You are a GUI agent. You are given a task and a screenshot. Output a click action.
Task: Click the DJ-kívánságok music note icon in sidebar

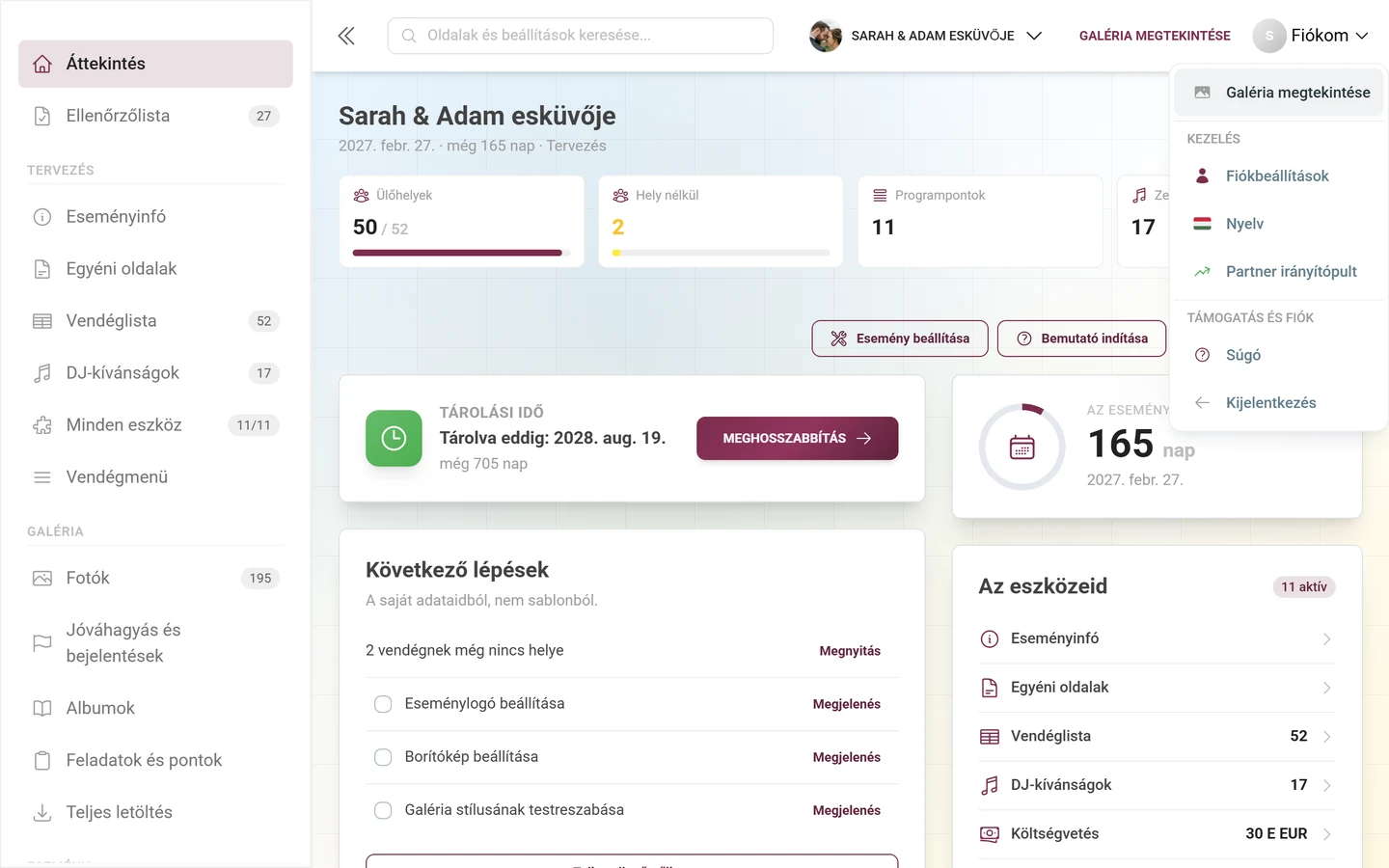tap(42, 373)
